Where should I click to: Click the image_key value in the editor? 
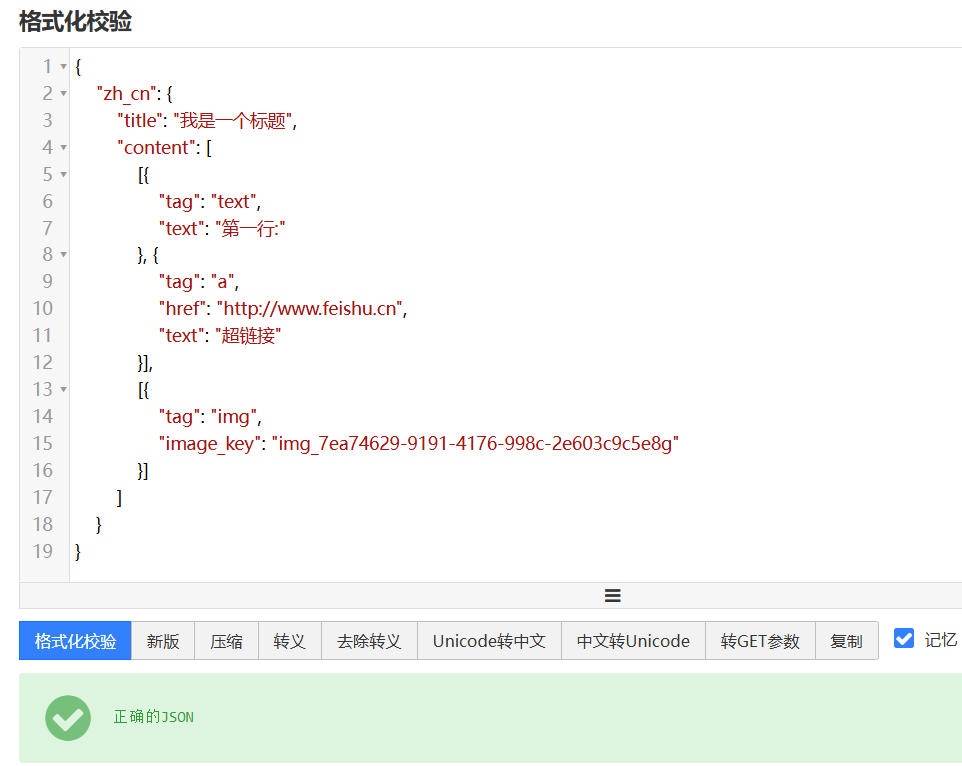pos(475,443)
